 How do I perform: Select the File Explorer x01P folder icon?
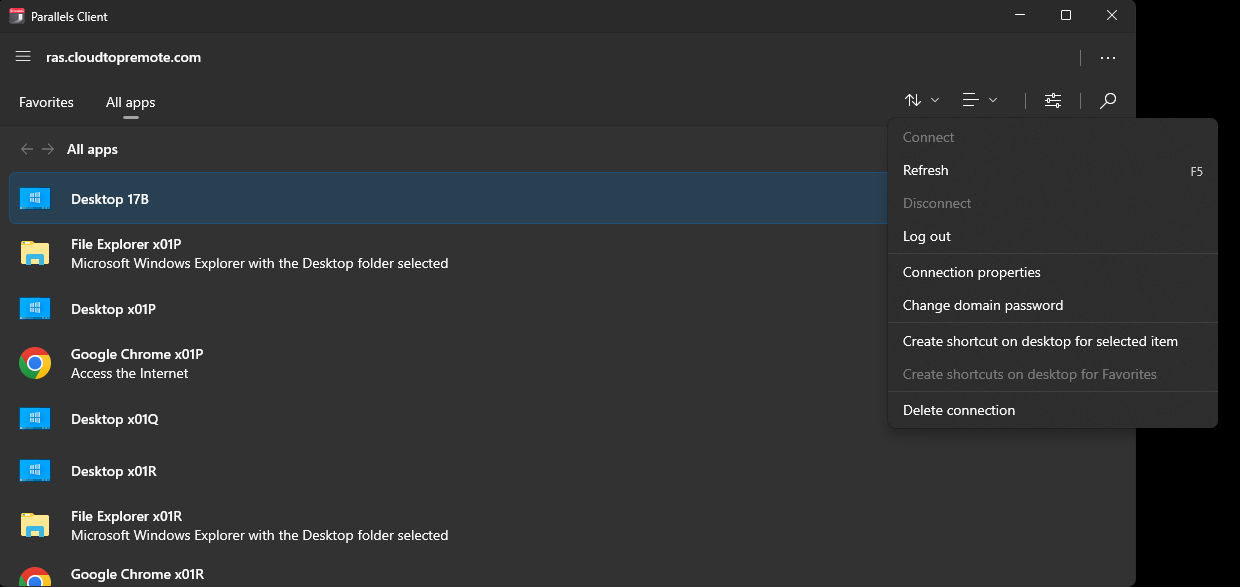point(35,253)
